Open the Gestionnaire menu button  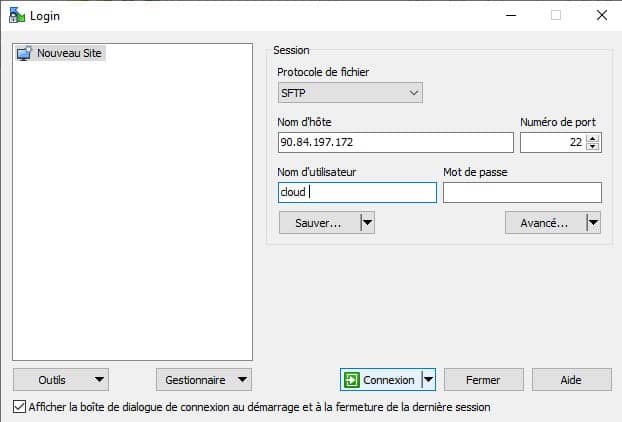point(204,380)
